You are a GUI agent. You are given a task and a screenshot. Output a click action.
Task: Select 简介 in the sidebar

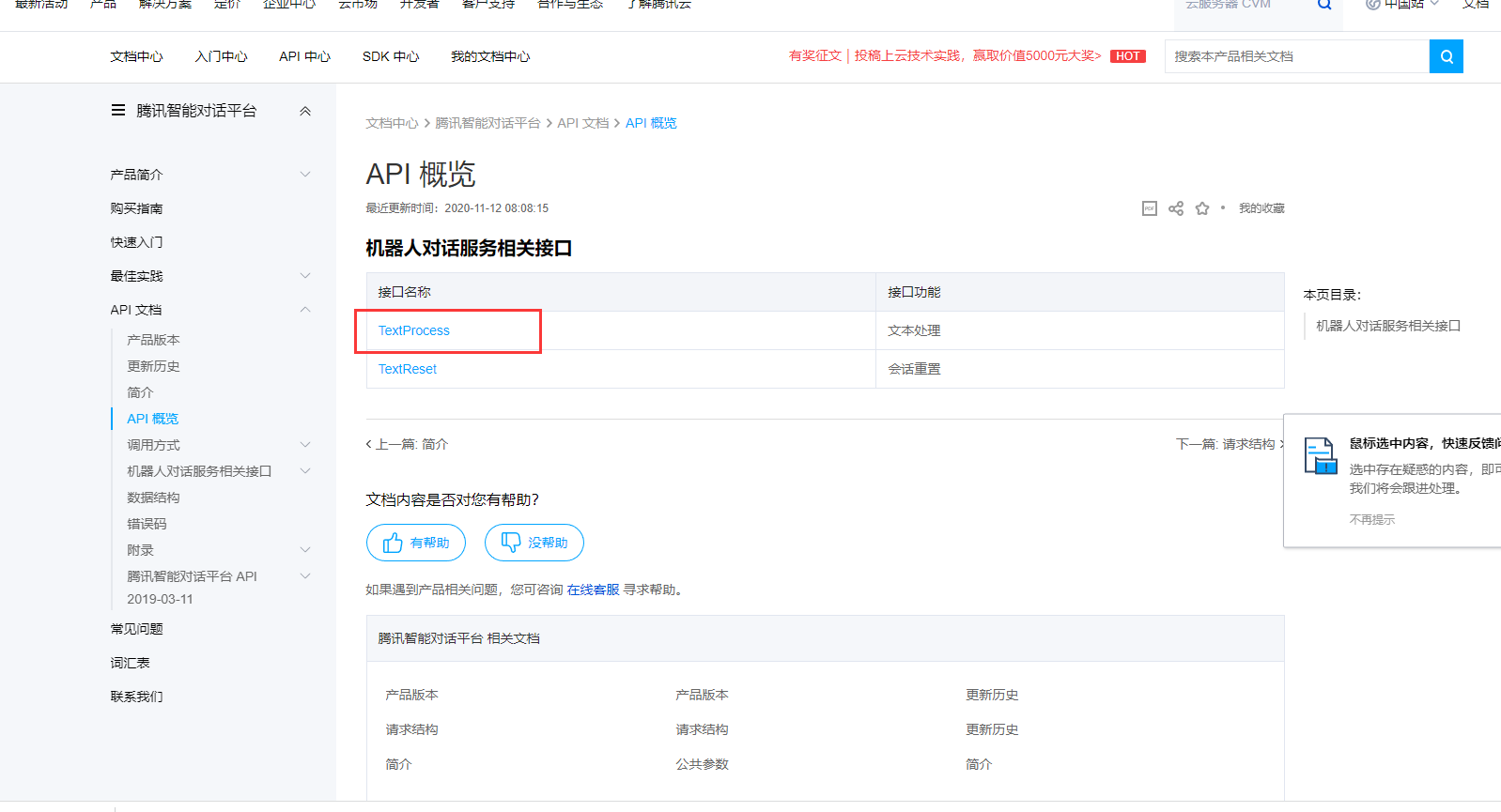[x=140, y=392]
